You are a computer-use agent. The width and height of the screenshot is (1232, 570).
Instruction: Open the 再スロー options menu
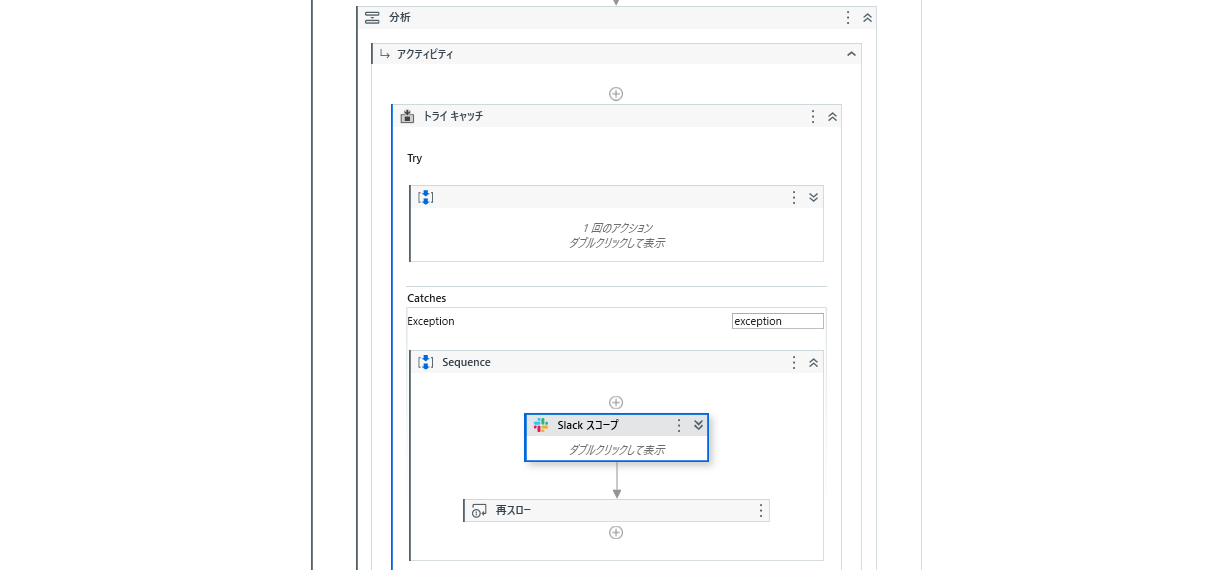(x=760, y=511)
